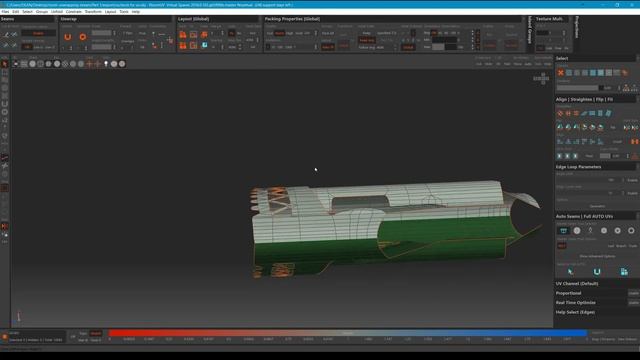The height and width of the screenshot is (360, 640).
Task: Click the cyan icon in Layout panel
Action: click(x=204, y=45)
